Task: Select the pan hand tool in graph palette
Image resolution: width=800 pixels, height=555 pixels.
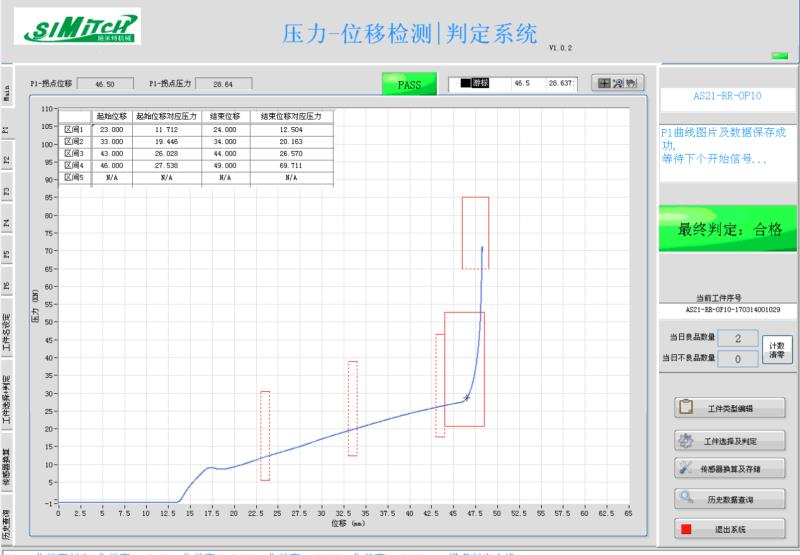Action: 633,83
